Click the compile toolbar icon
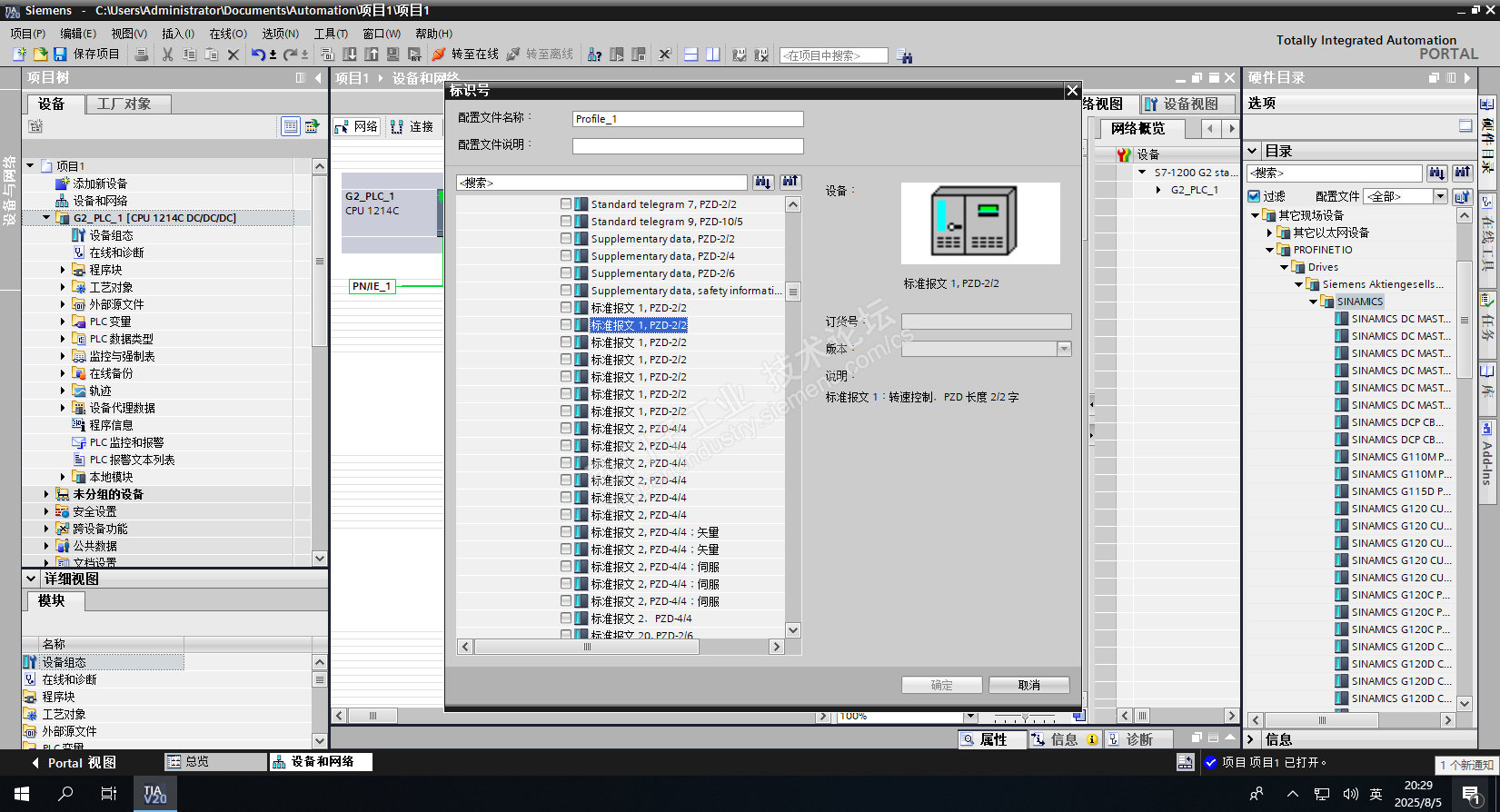1500x812 pixels. pos(328,54)
